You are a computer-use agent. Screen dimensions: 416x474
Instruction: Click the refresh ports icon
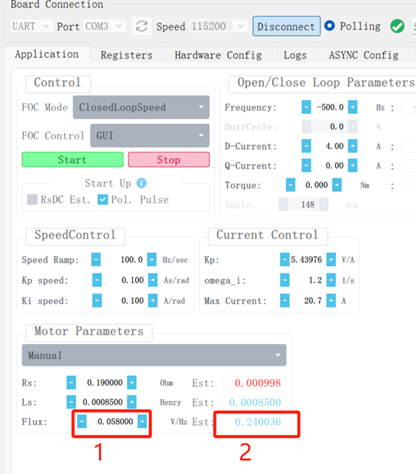point(142,26)
